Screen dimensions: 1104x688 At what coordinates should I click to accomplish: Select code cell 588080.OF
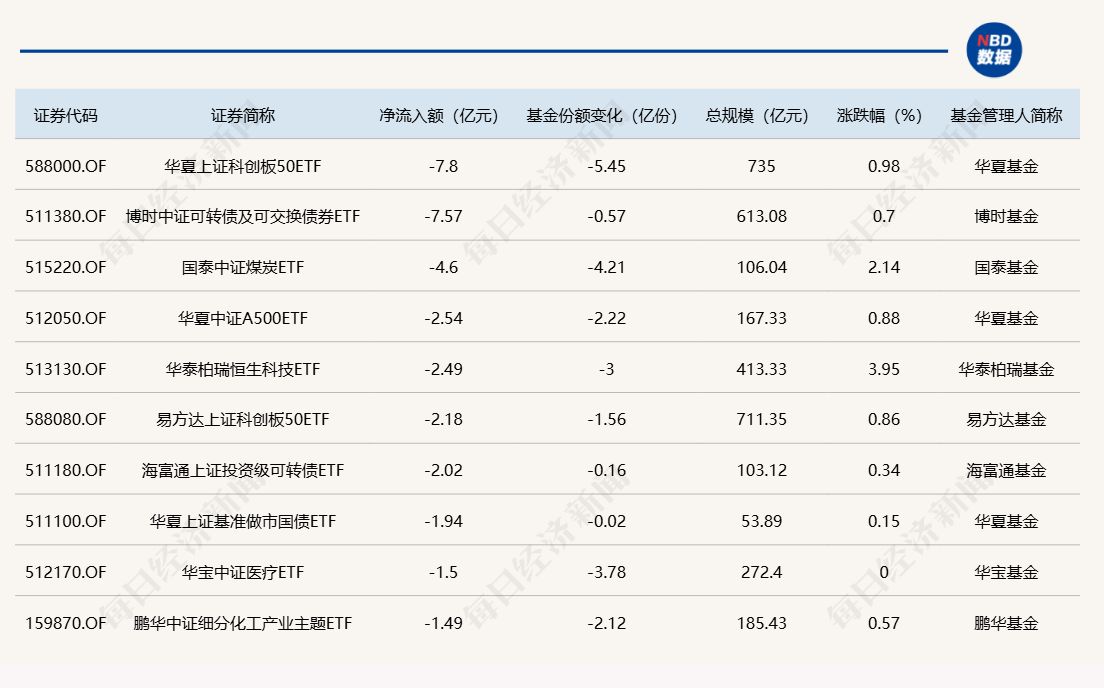pyautogui.click(x=65, y=420)
